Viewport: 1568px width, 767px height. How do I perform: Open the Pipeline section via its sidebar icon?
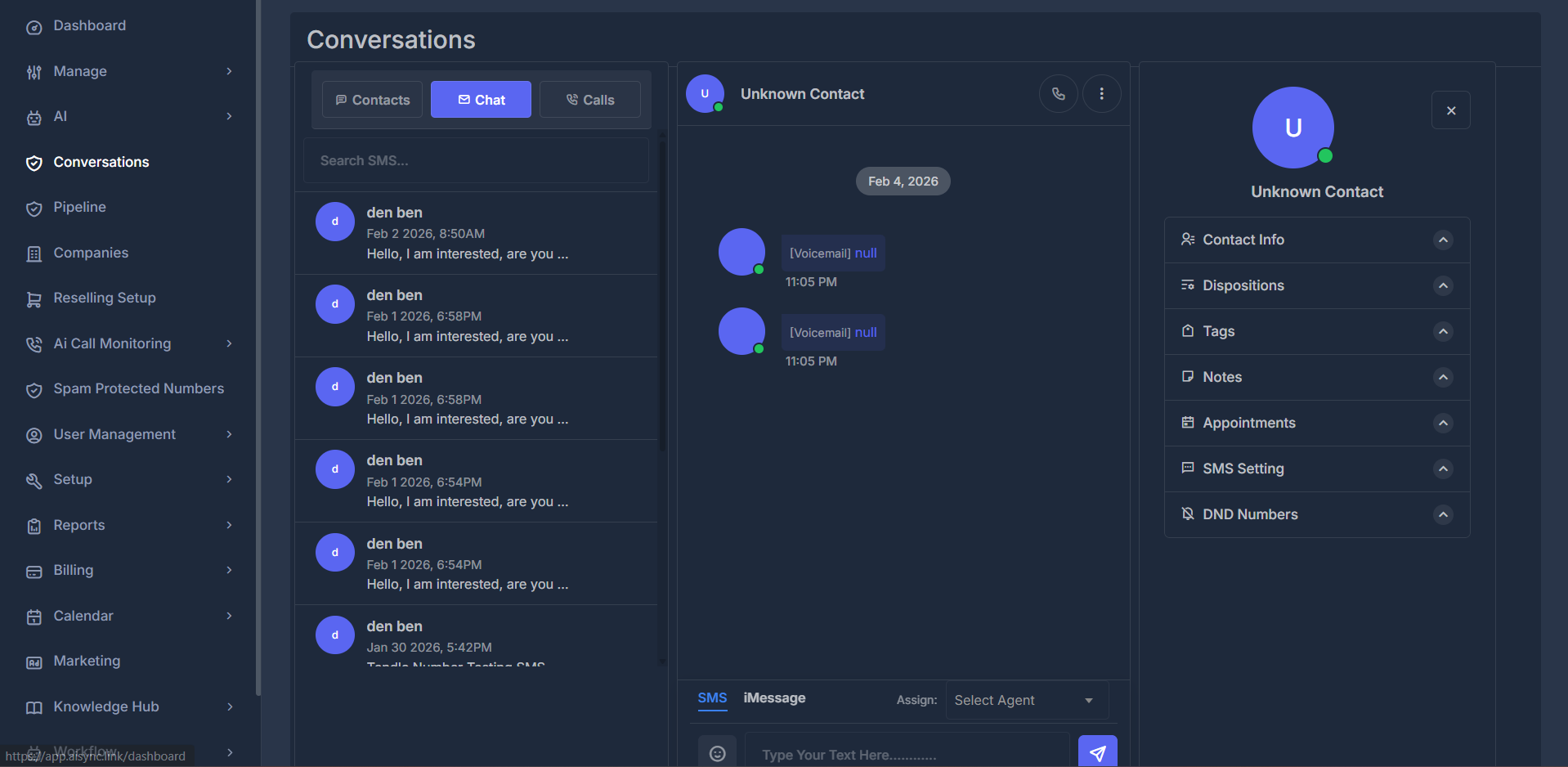pos(34,208)
